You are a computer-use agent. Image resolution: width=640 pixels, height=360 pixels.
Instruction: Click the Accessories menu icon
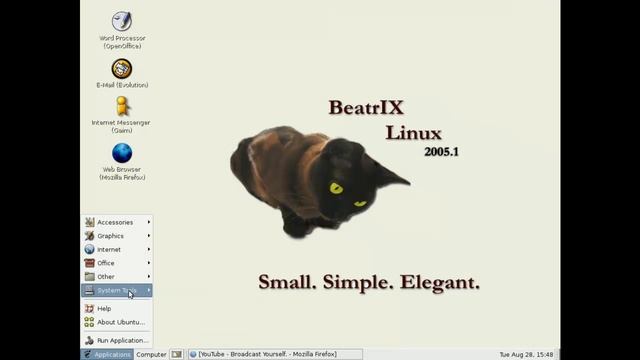[x=89, y=222]
